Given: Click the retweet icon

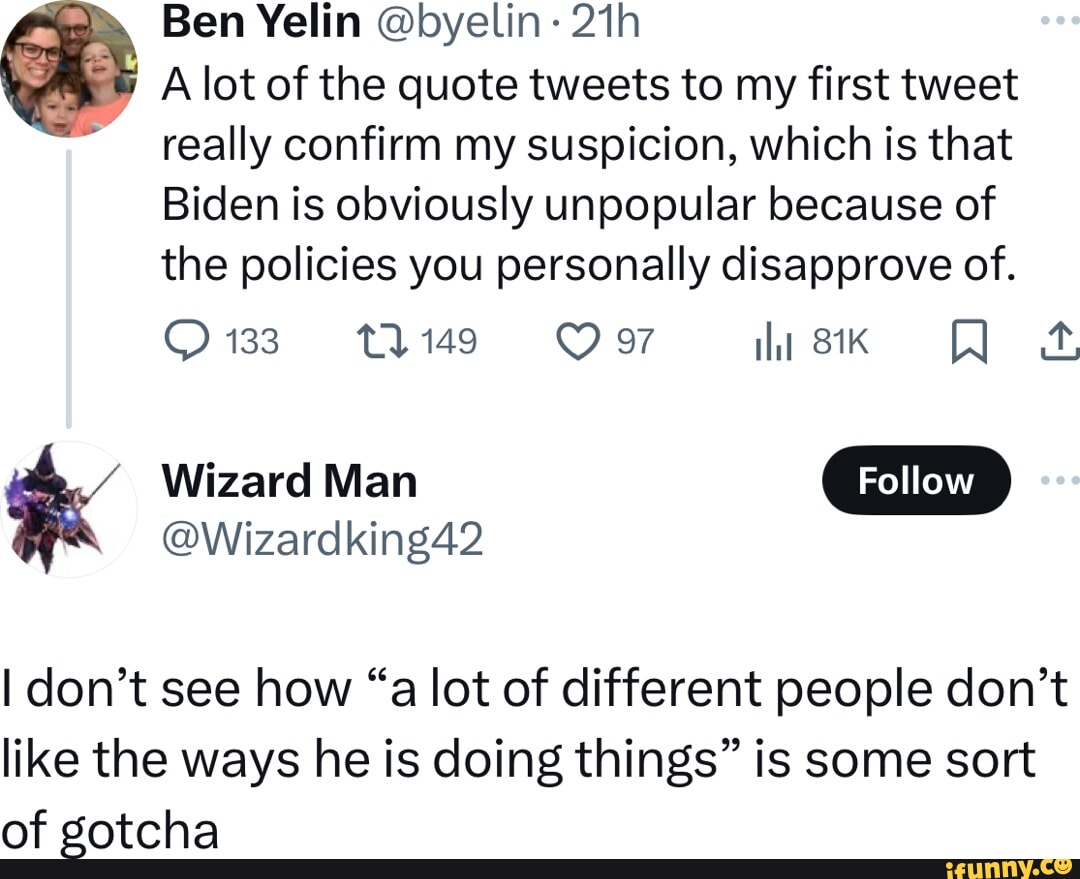Looking at the screenshot, I should click(x=379, y=343).
